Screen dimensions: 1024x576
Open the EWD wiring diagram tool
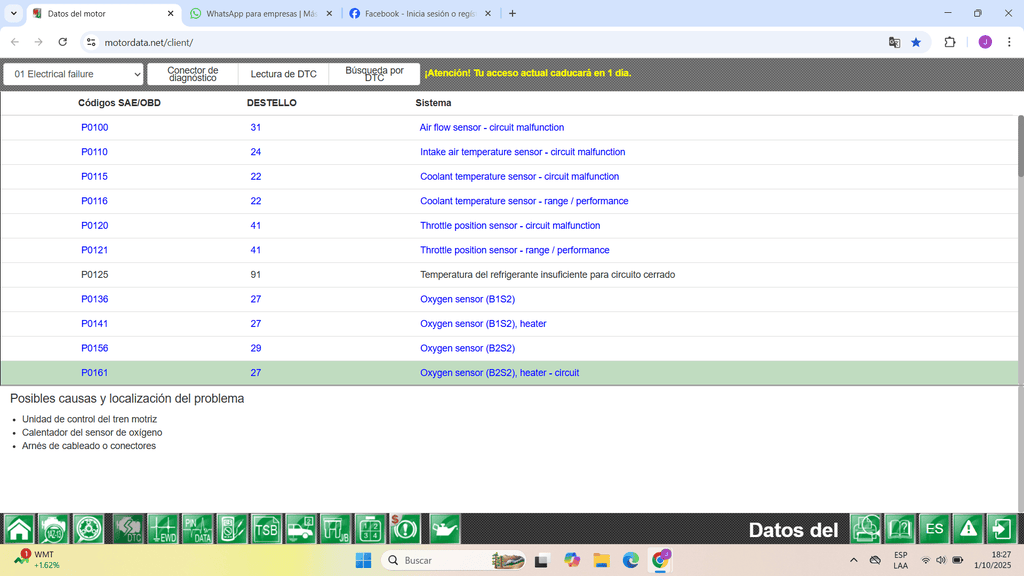pos(162,529)
